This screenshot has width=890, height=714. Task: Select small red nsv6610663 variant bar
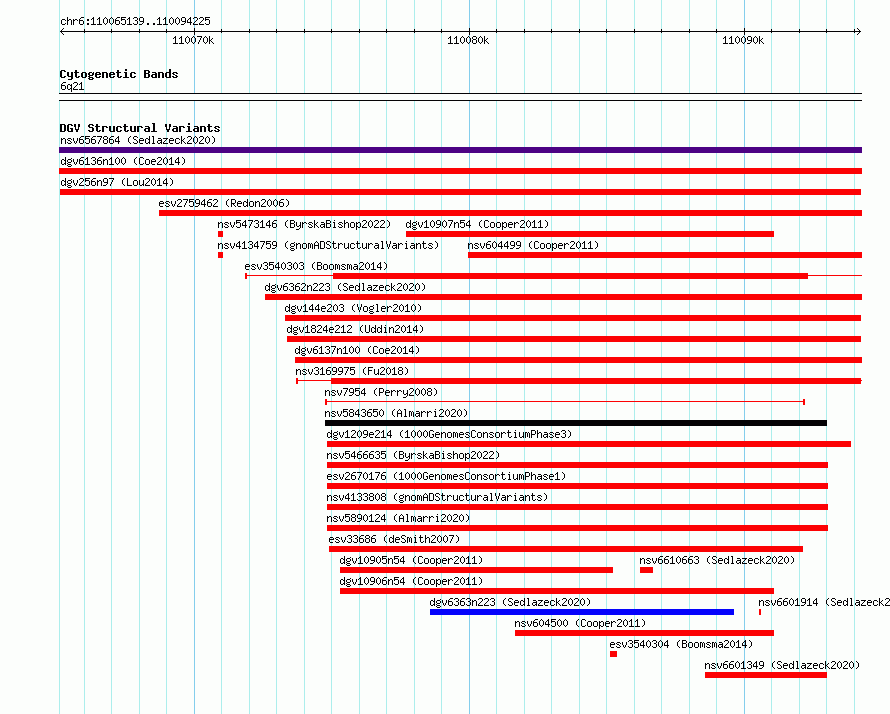tap(646, 570)
